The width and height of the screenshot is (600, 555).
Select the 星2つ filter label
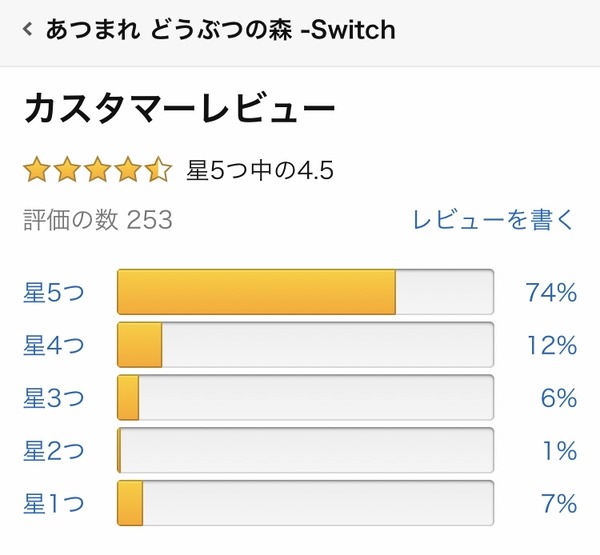click(54, 451)
